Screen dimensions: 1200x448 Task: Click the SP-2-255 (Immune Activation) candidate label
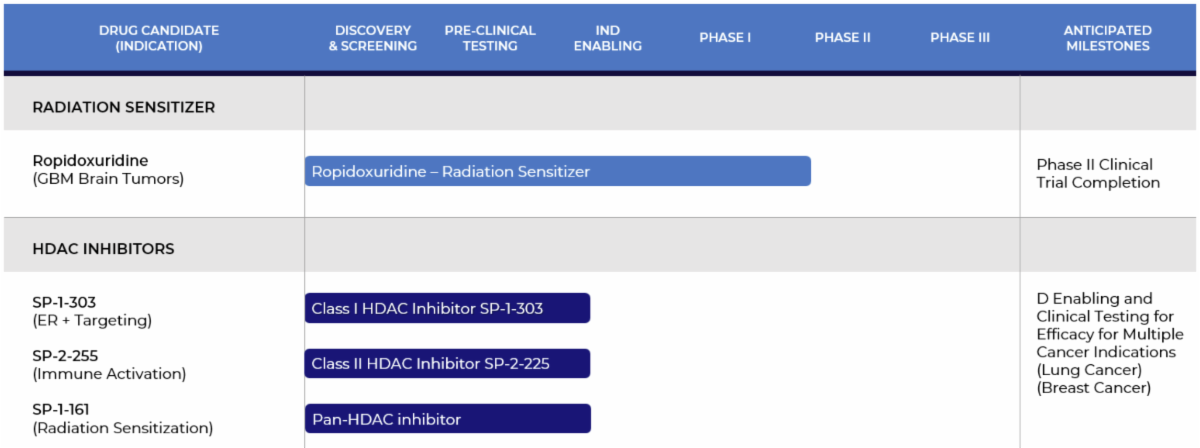point(109,365)
